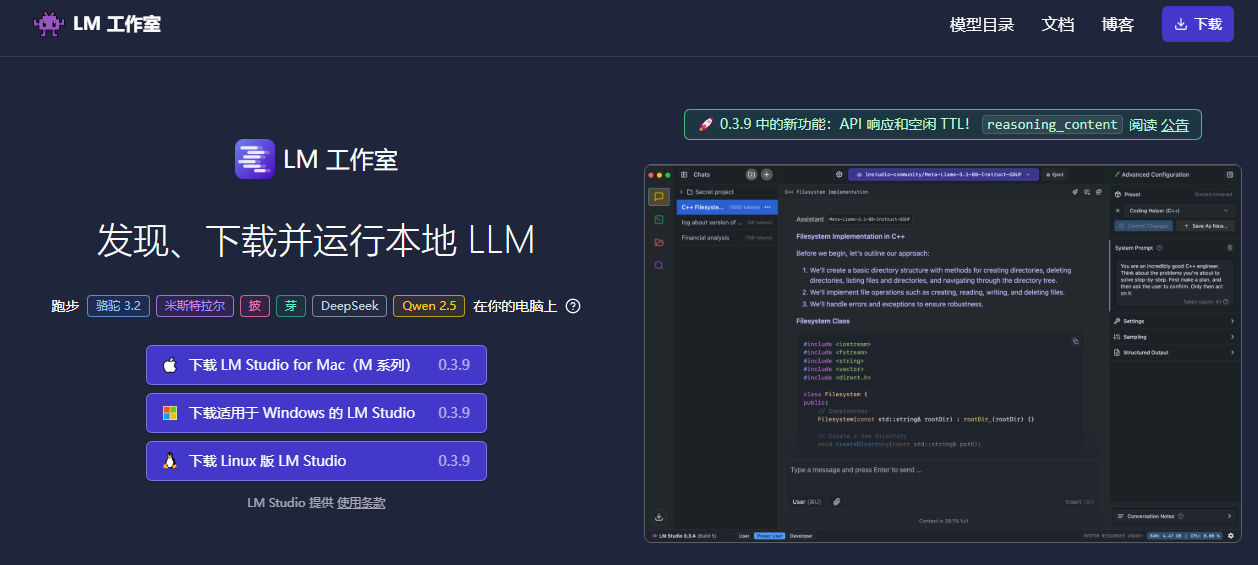Screen dimensions: 1258x565
Task: Click the help question mark icon
Action: [573, 306]
